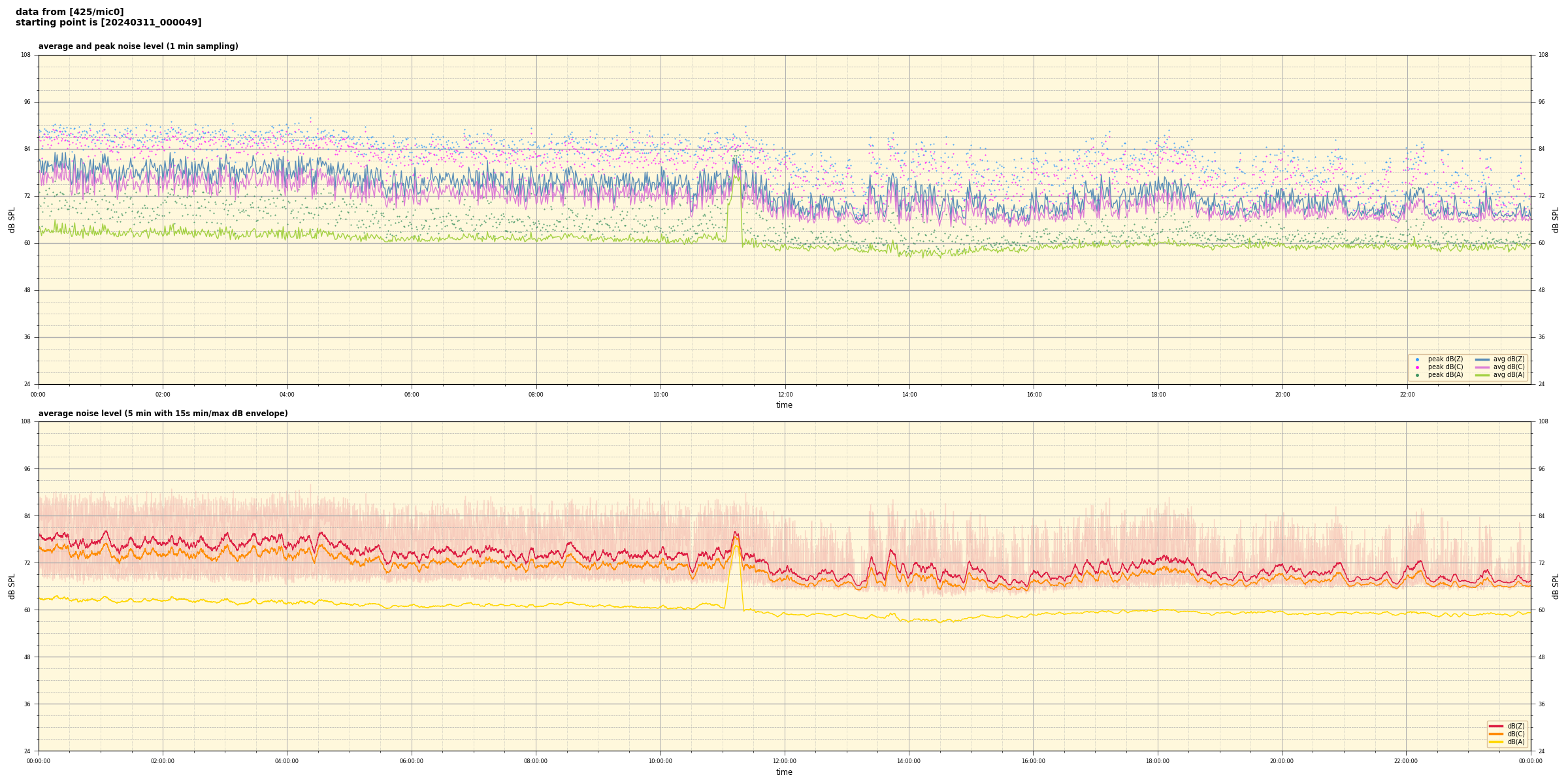Click the peak dB(Z) legend marker
The height and width of the screenshot is (784, 1568).
pos(1417,359)
